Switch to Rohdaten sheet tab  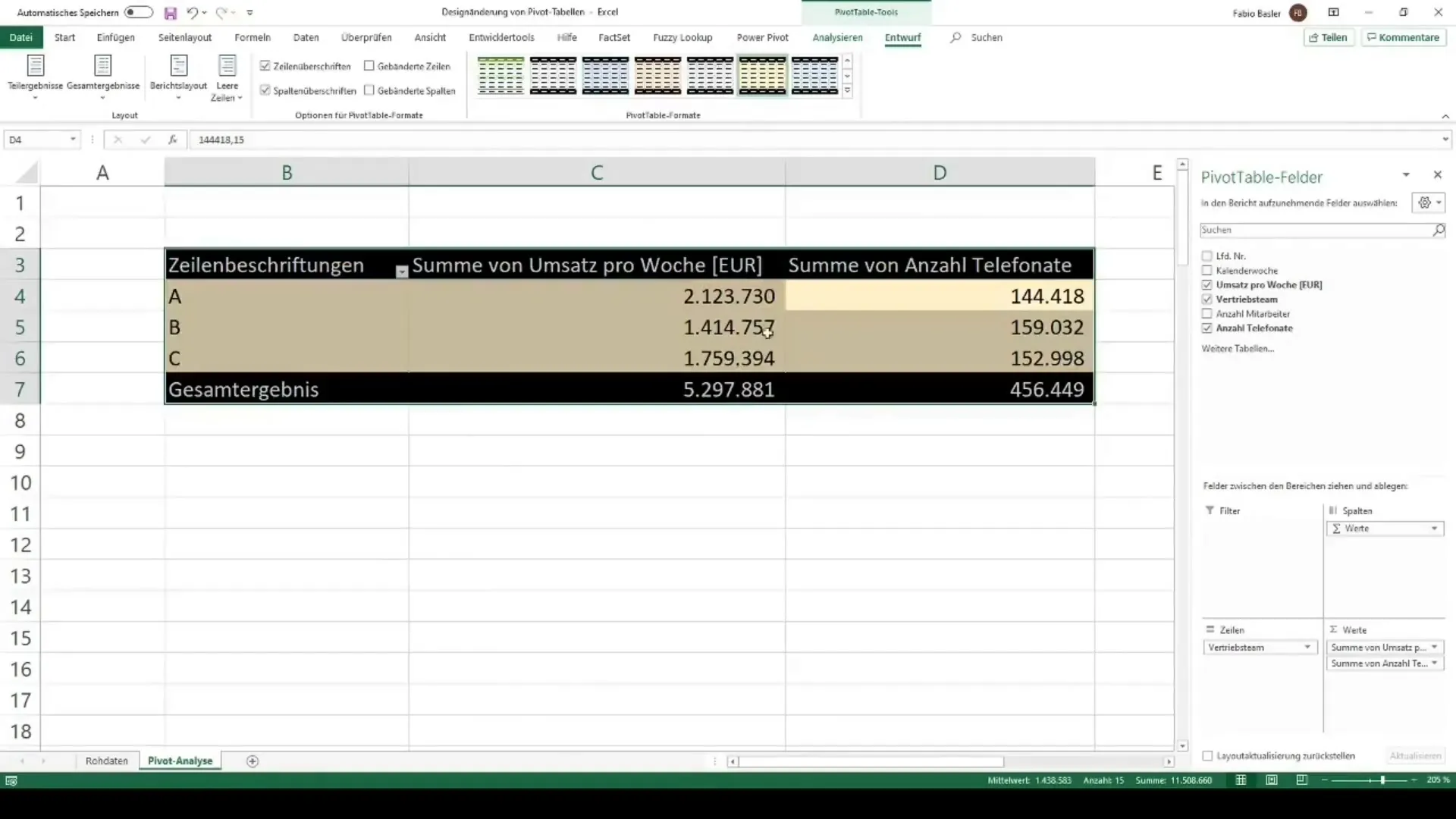[106, 761]
